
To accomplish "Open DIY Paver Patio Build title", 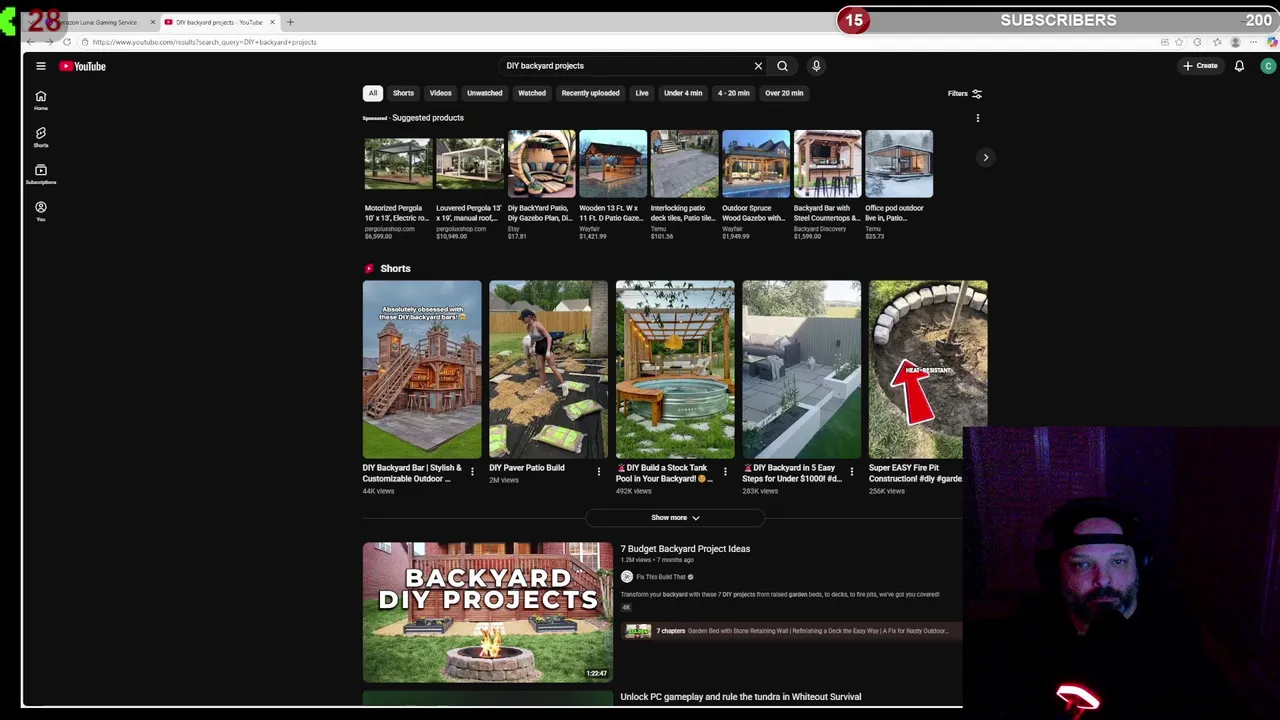I will (526, 468).
